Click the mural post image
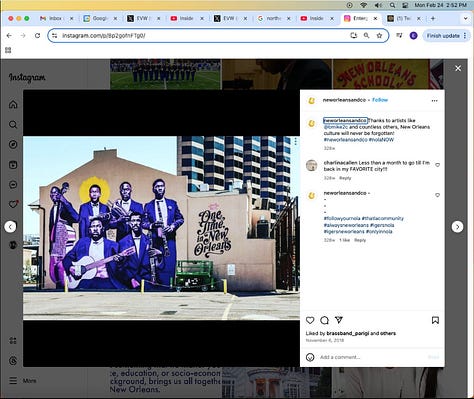This screenshot has height=399, width=474. click(161, 228)
